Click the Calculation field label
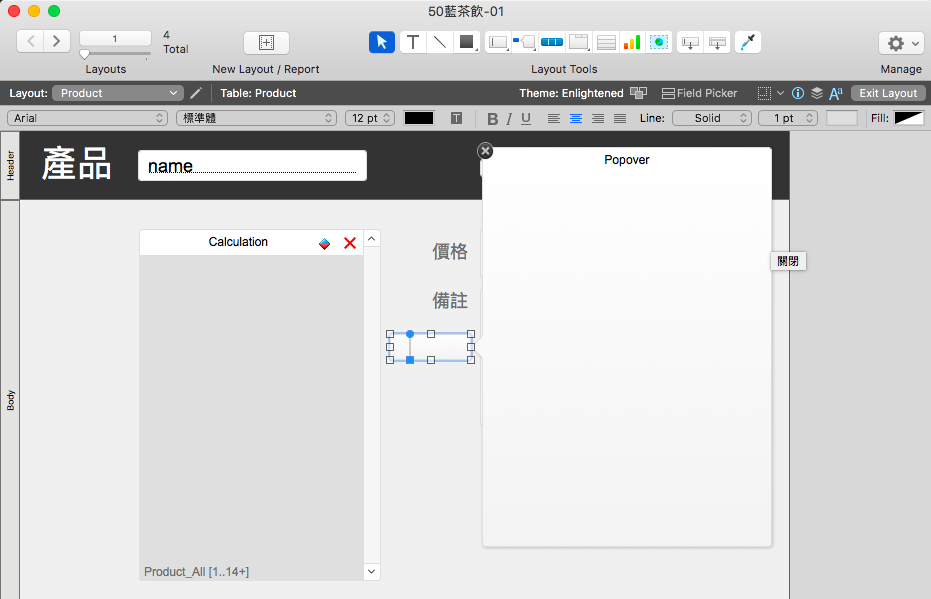This screenshot has height=599, width=931. (x=238, y=242)
